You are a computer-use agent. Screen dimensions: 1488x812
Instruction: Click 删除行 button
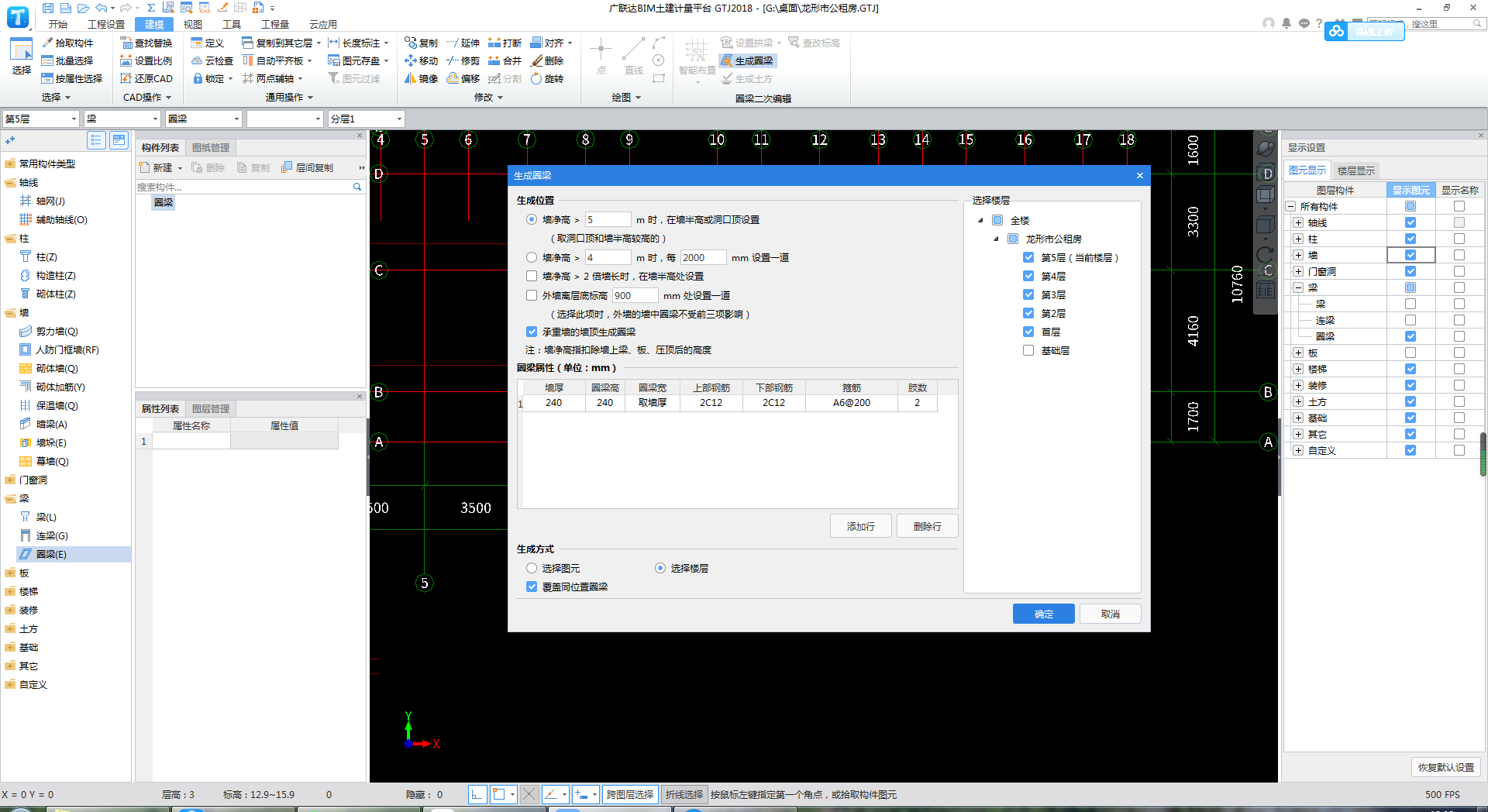pyautogui.click(x=927, y=526)
